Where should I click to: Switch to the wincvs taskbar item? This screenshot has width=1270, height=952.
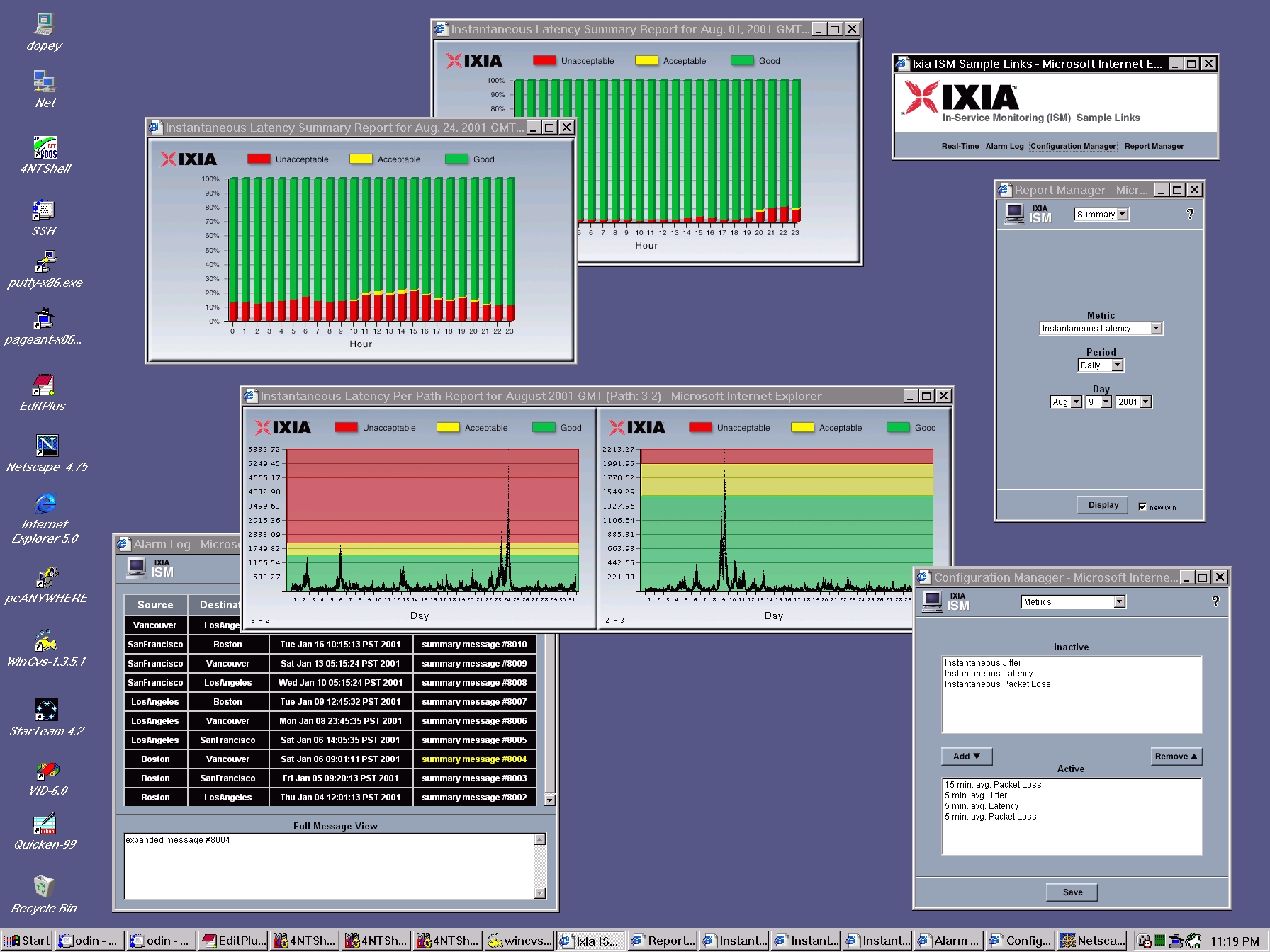[x=519, y=941]
